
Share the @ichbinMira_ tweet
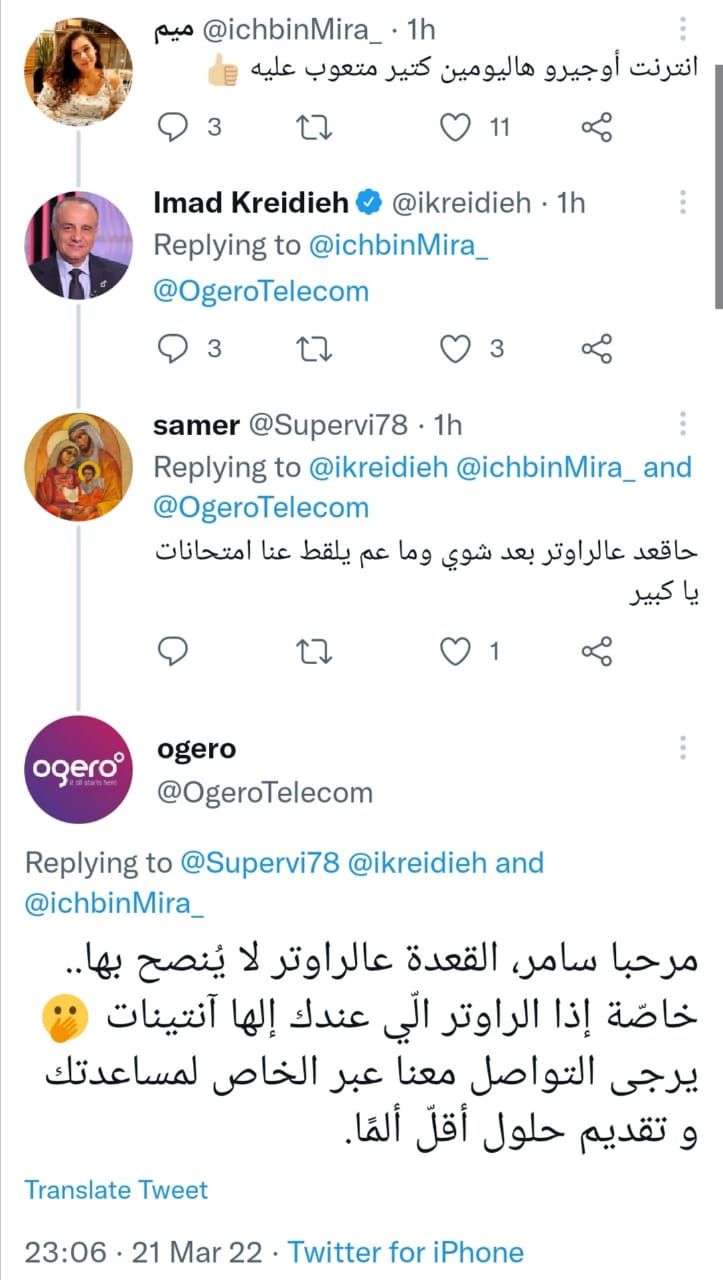pos(596,127)
